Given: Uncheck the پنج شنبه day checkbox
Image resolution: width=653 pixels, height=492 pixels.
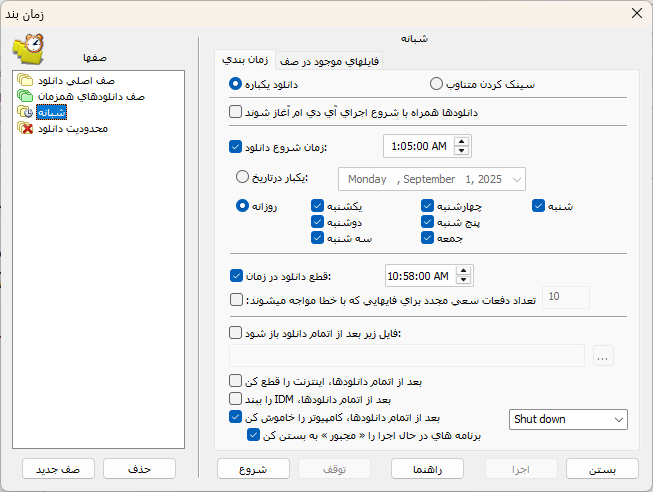Looking at the screenshot, I should [x=427, y=222].
